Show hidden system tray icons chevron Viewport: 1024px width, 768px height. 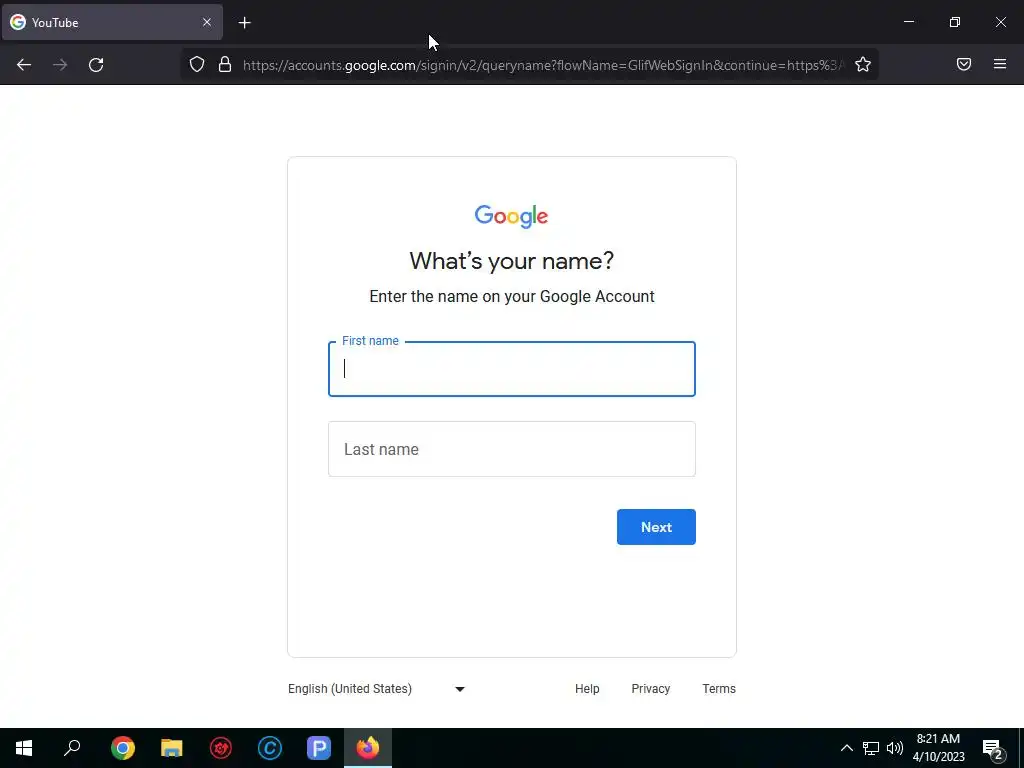click(846, 748)
